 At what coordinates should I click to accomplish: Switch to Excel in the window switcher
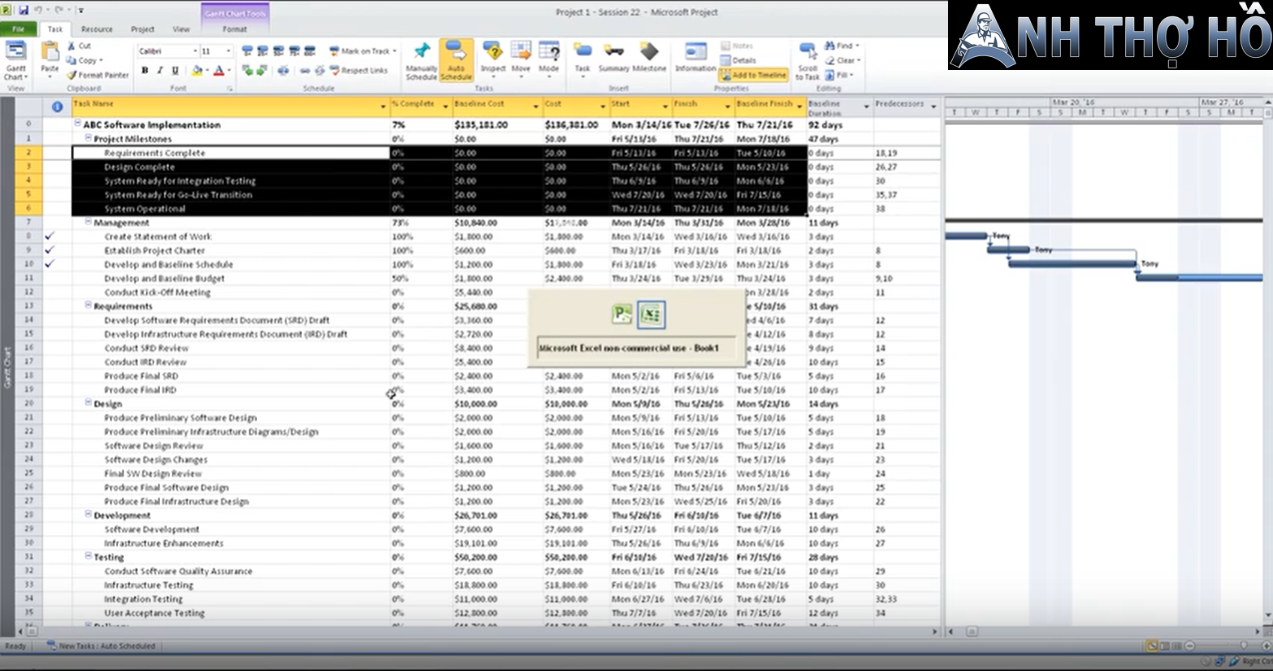(x=651, y=314)
